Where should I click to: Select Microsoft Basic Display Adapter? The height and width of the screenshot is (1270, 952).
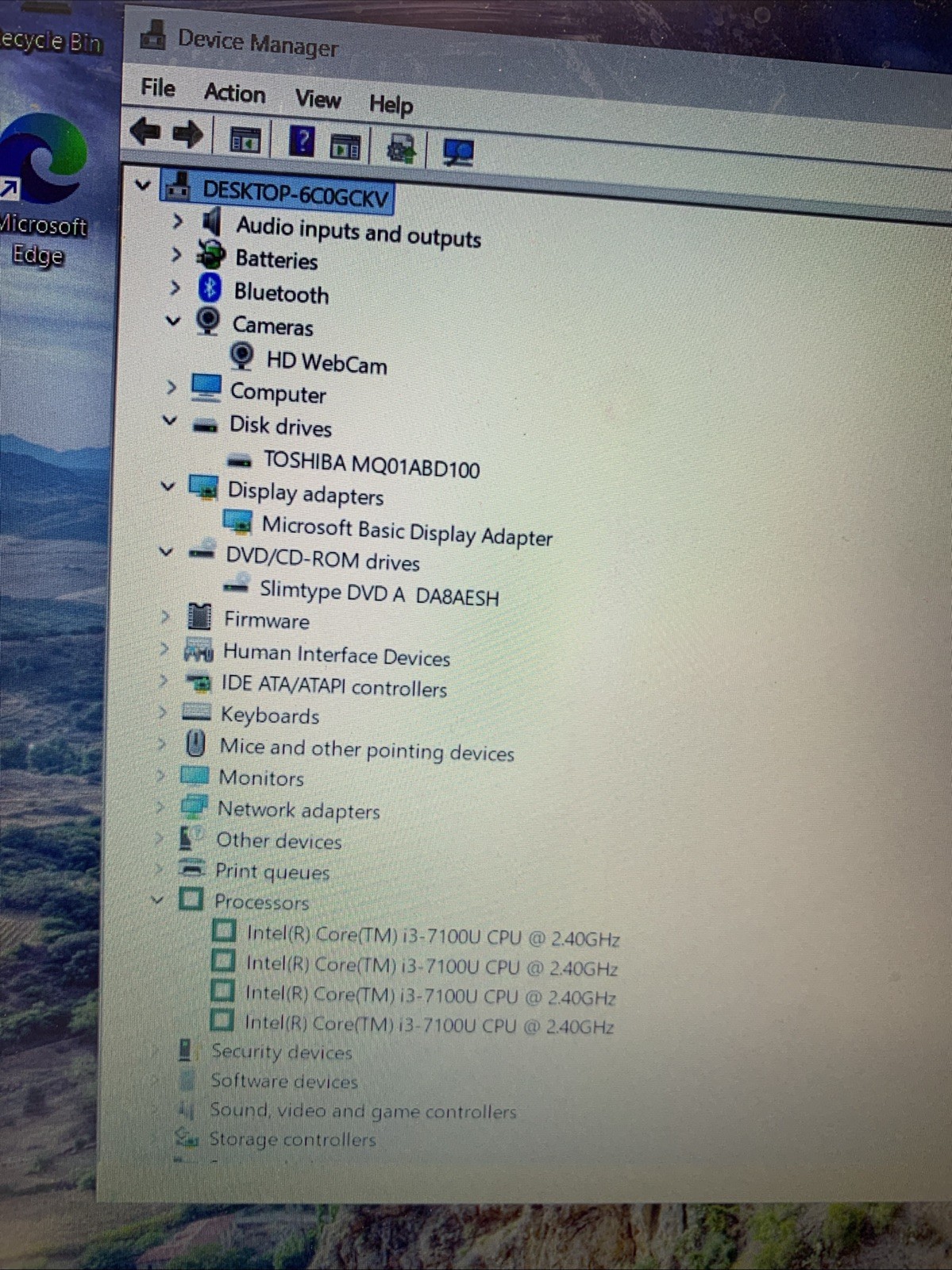click(407, 531)
